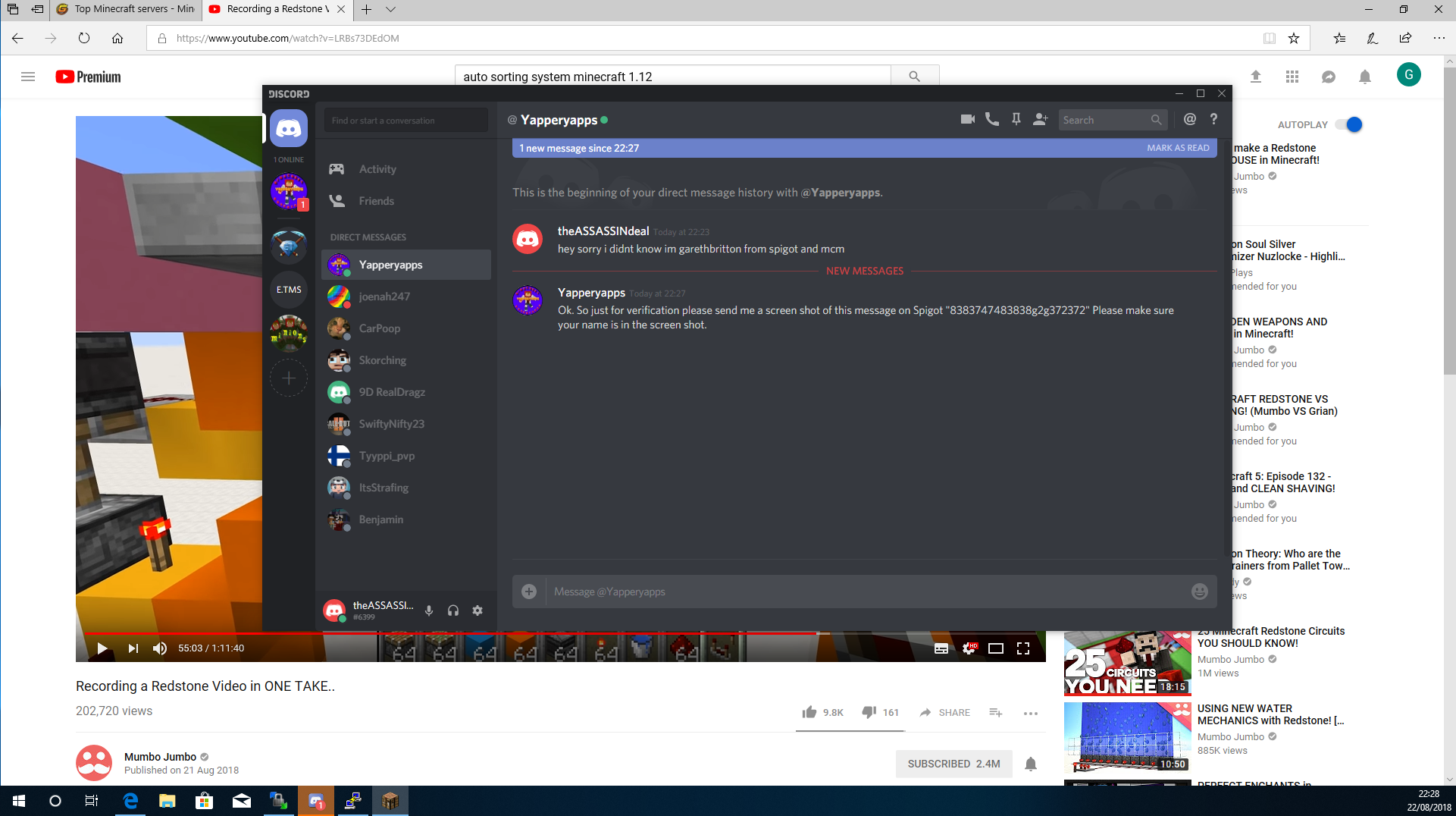Deafen Discord headphones
The height and width of the screenshot is (816, 1456).
click(453, 610)
